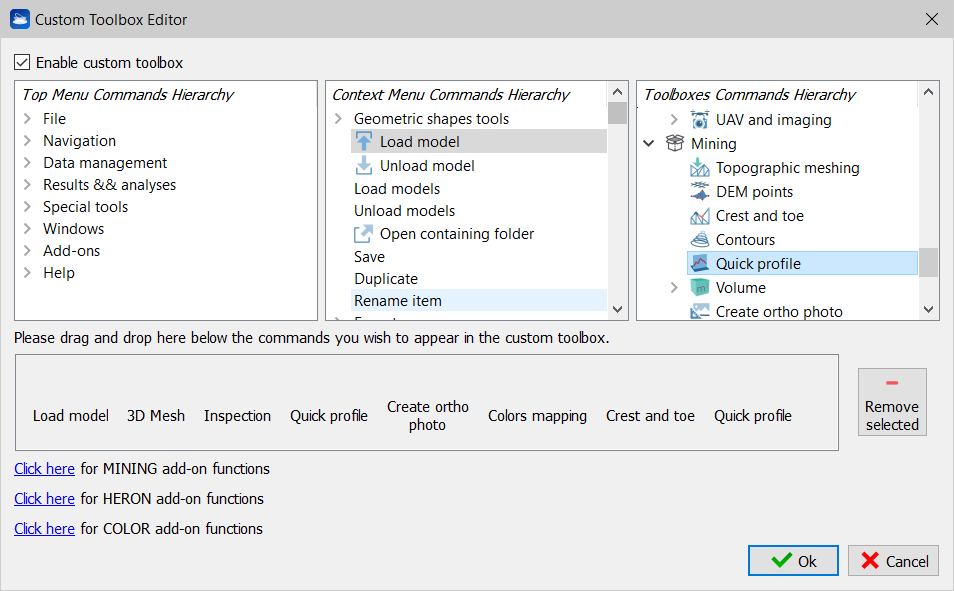Expand the Geometric shapes tools node

point(339,119)
